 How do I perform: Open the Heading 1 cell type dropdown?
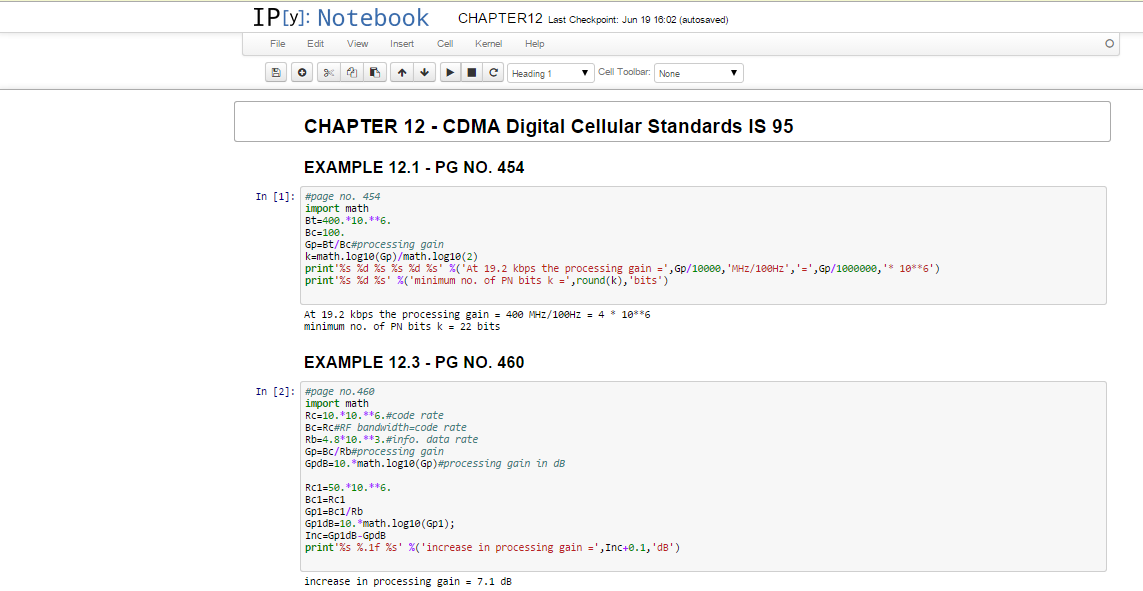(551, 73)
